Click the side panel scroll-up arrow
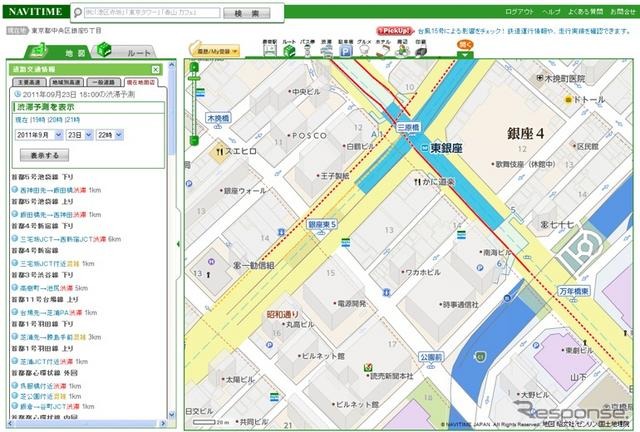Image resolution: width=640 pixels, height=432 pixels. click(x=172, y=65)
